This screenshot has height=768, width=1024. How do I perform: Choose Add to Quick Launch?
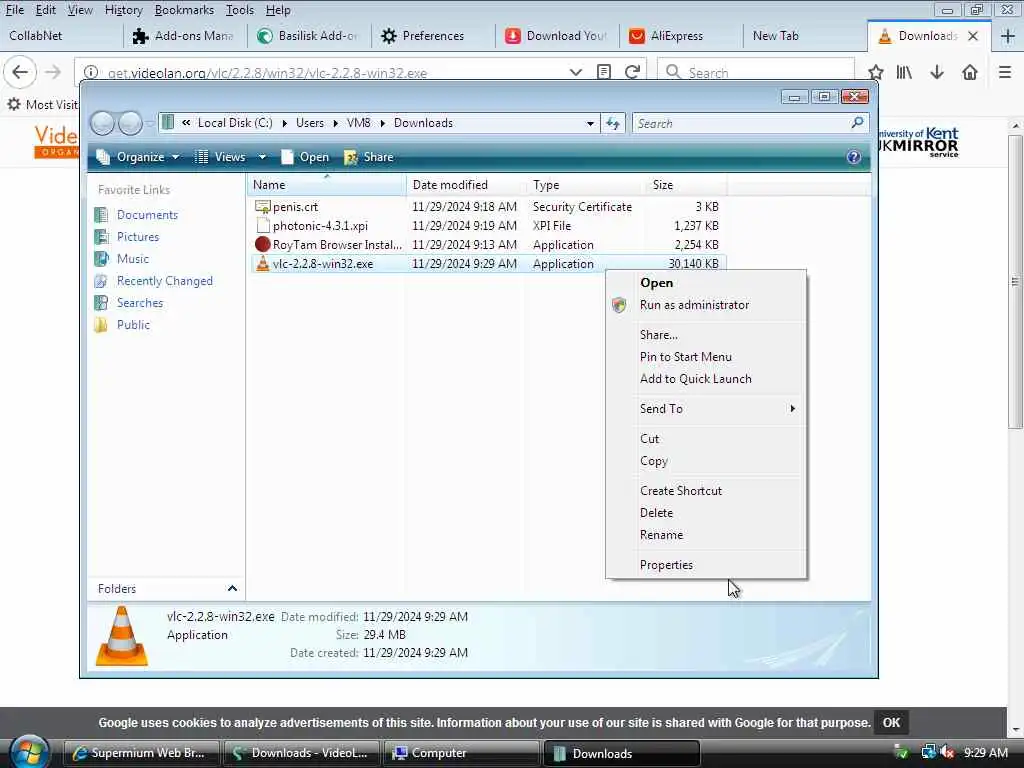[x=707, y=379]
